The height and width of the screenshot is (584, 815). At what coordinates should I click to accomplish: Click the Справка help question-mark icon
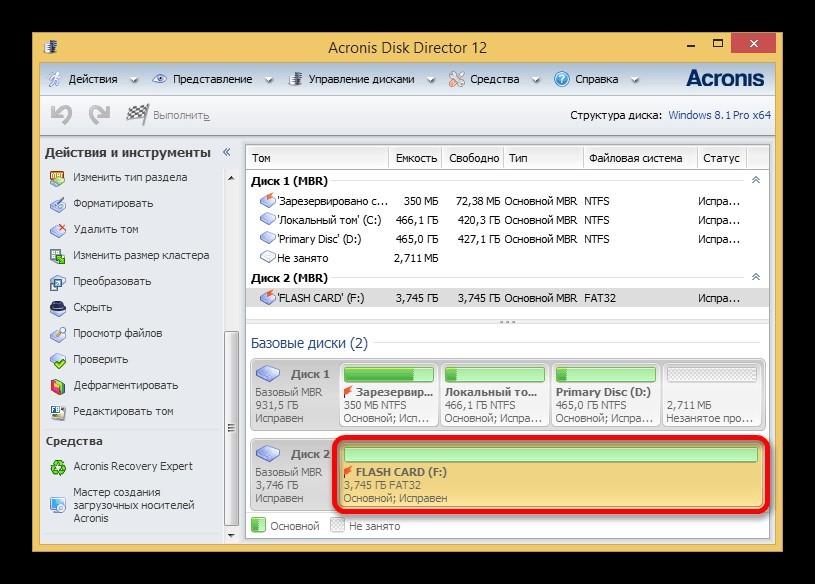[x=561, y=79]
